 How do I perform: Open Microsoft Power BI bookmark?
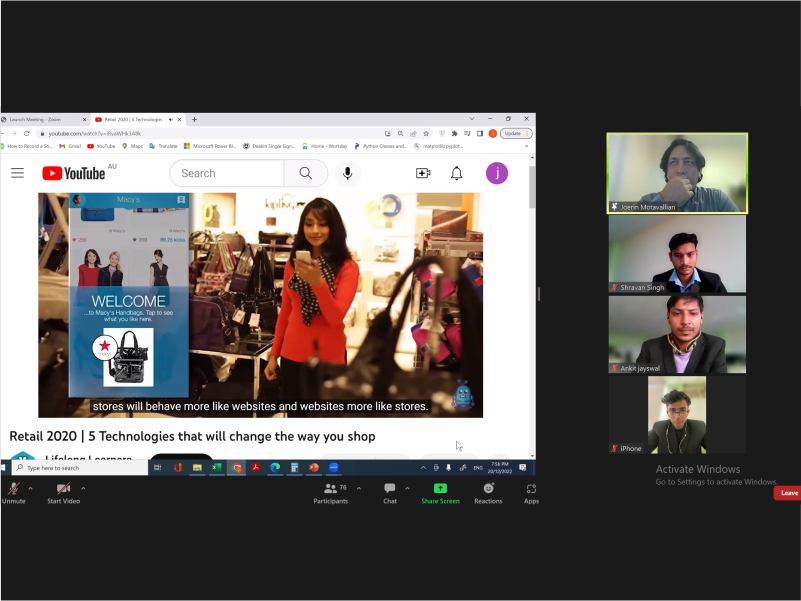210,146
